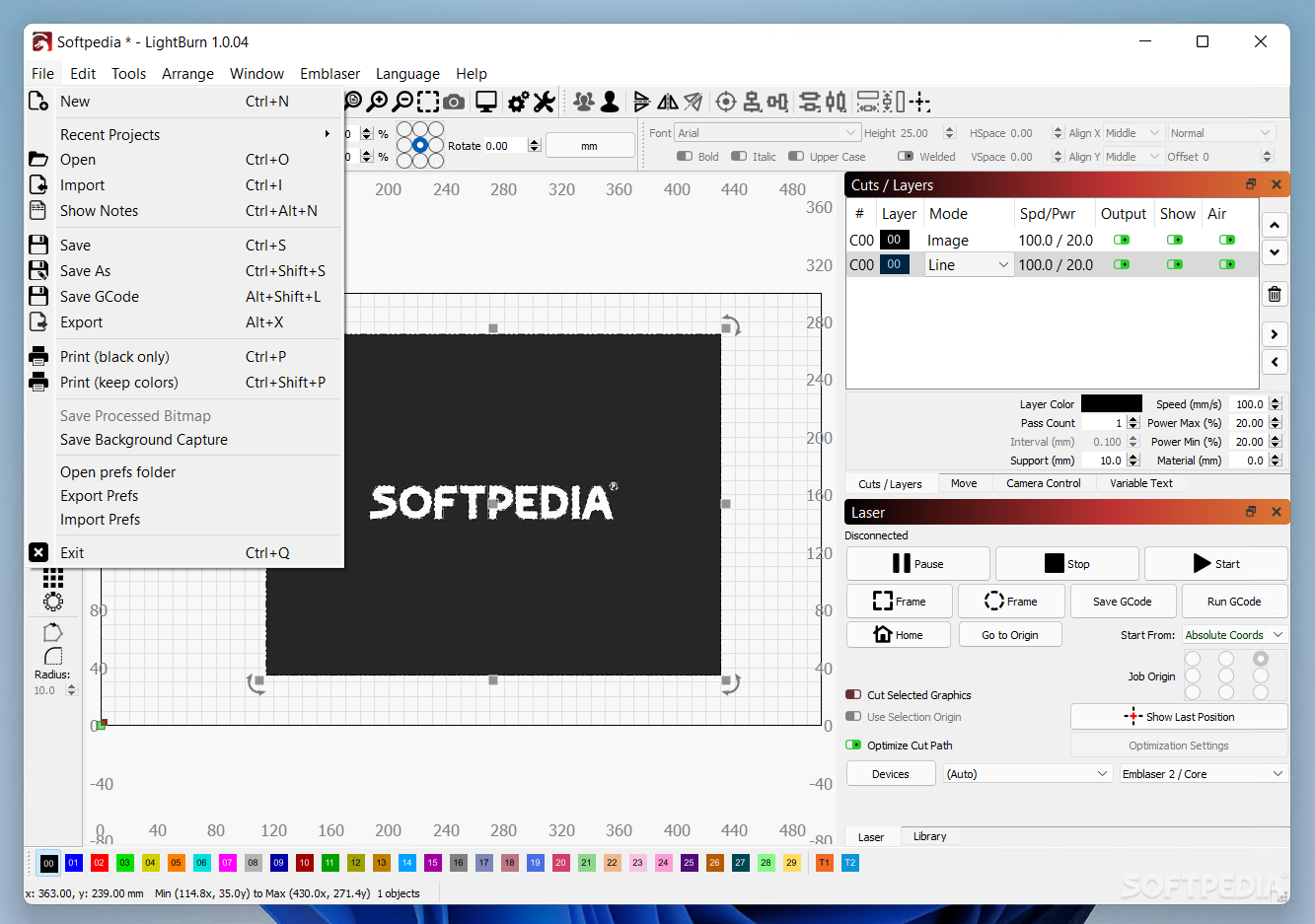Open the Absolute Coords dropdown
The width and height of the screenshot is (1315, 924).
click(1235, 635)
